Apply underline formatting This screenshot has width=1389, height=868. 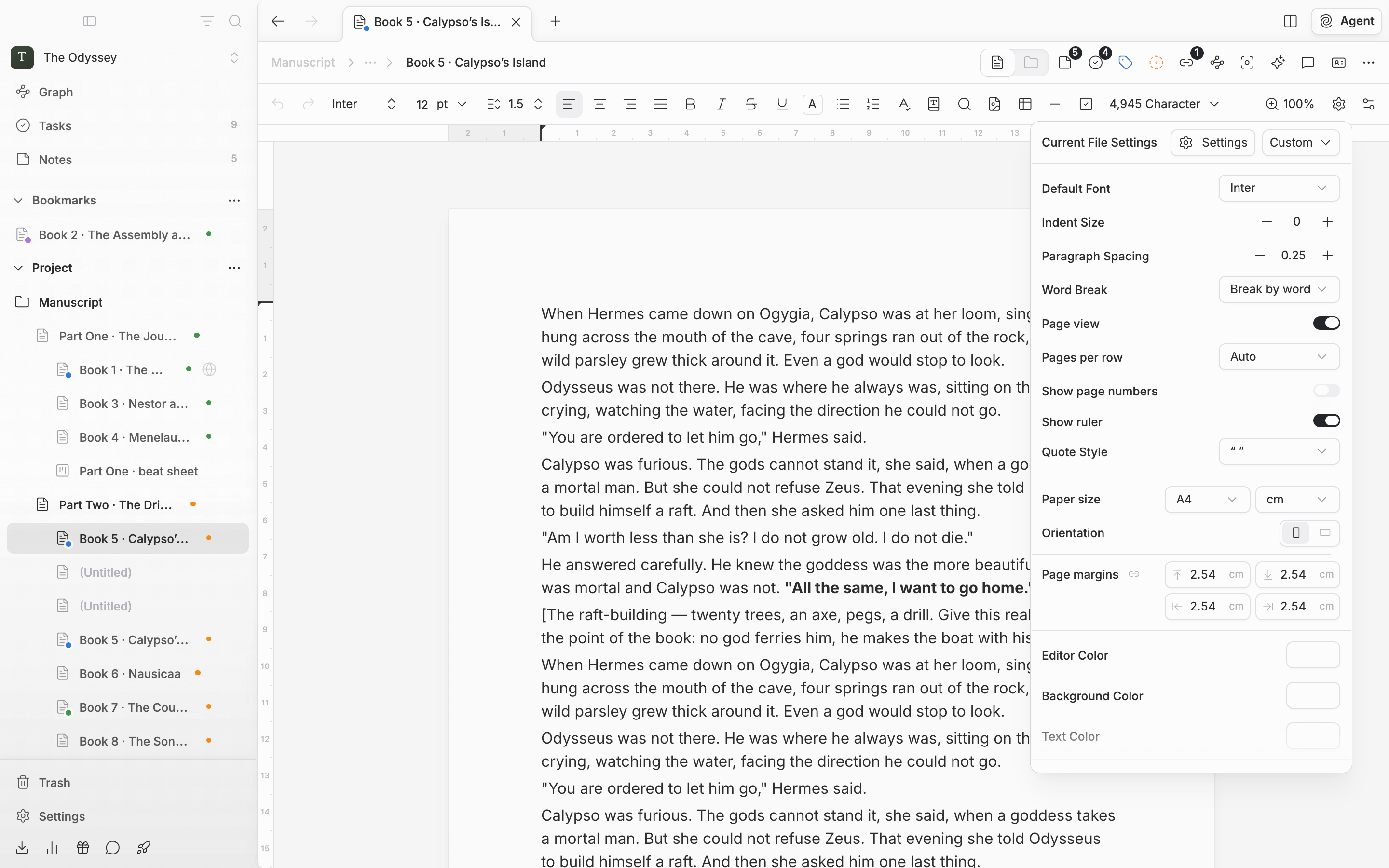(782, 104)
